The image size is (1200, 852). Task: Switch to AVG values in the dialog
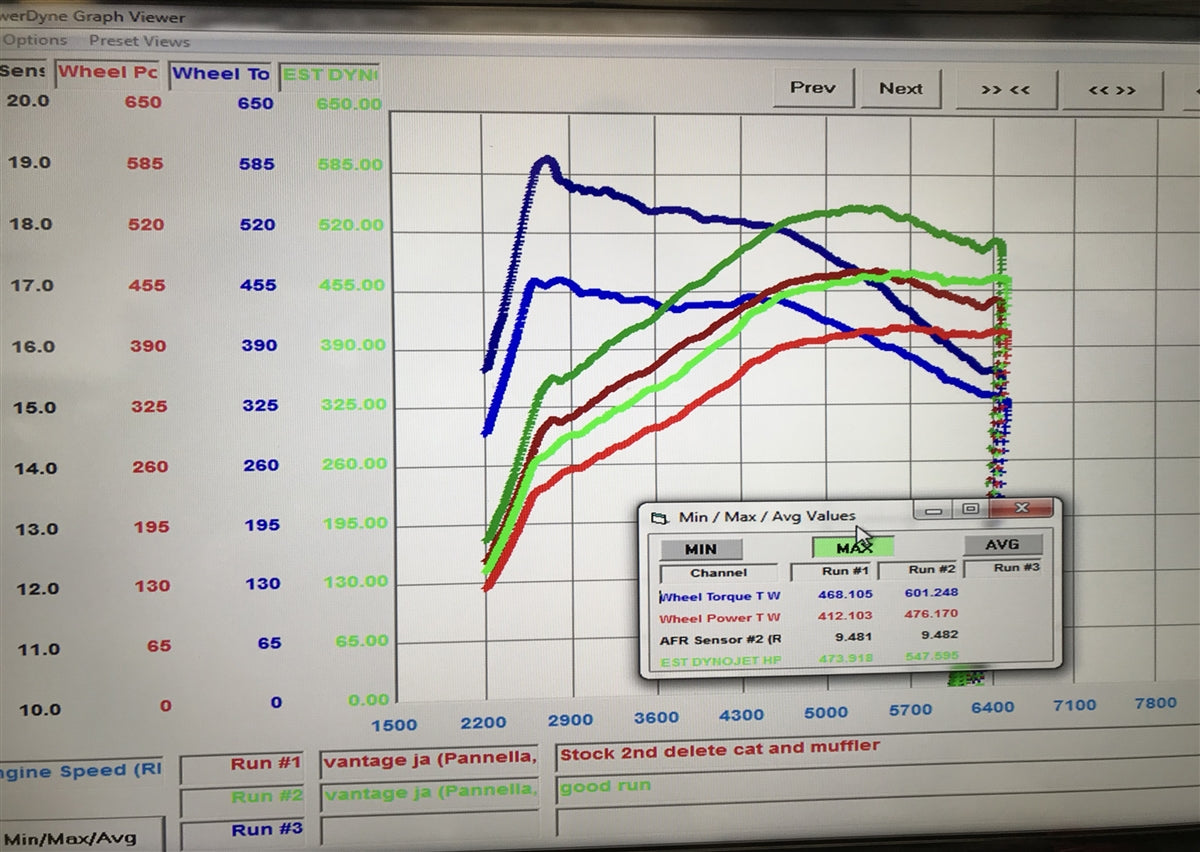(1002, 544)
